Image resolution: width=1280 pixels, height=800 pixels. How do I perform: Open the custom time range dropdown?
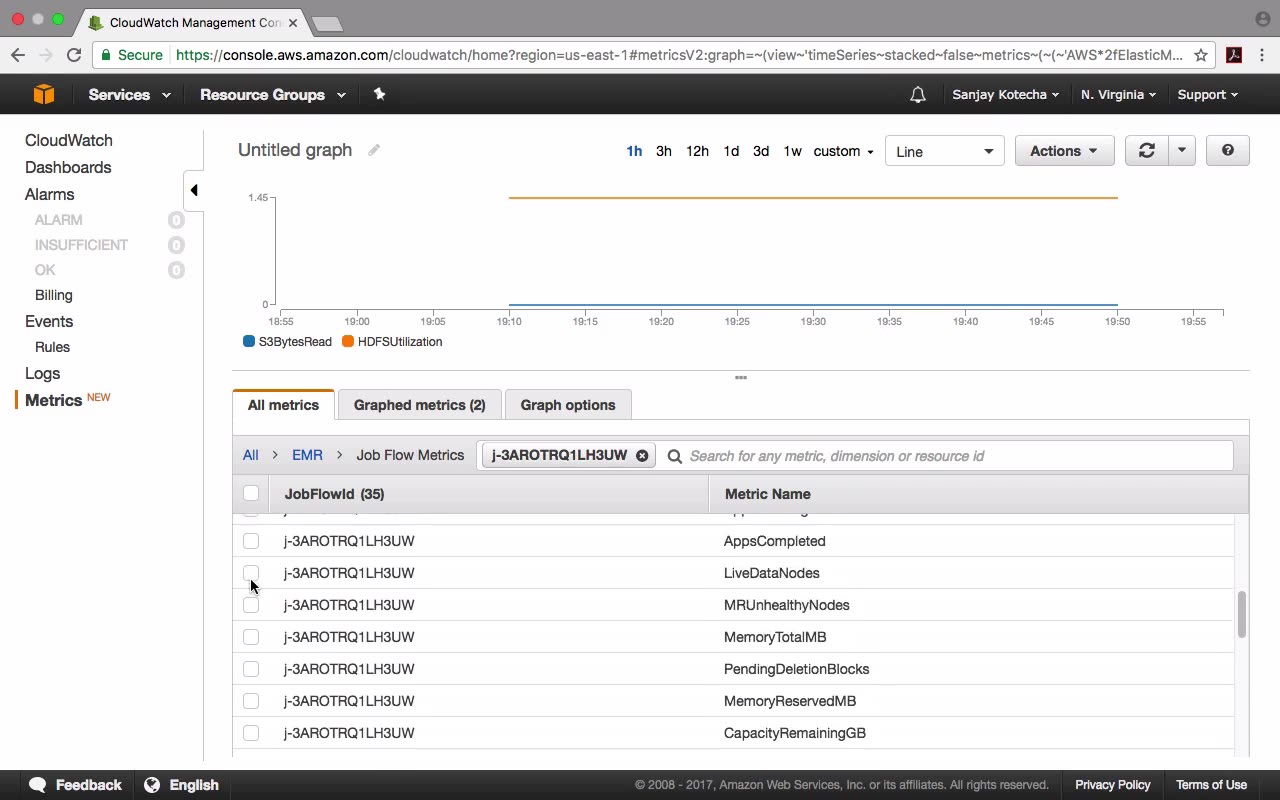click(843, 151)
